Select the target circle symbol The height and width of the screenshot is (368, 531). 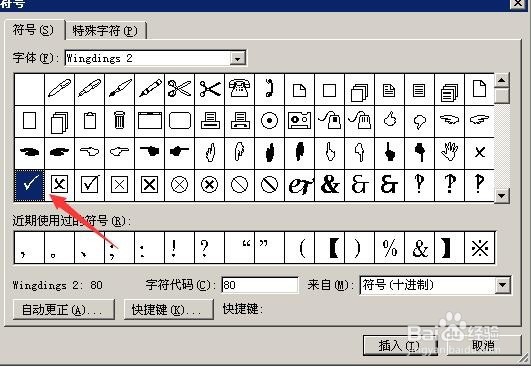pos(269,121)
